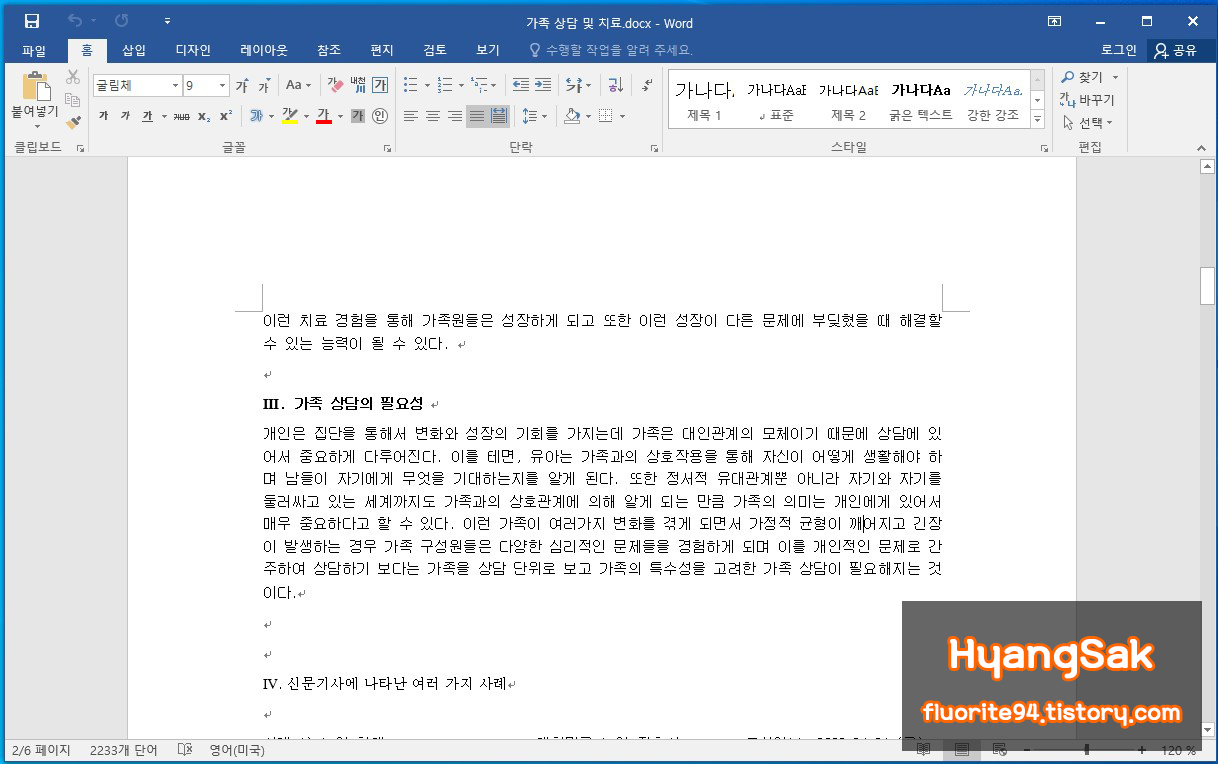Image resolution: width=1218 pixels, height=764 pixels.
Task: Click the character border 가 icon
Action: [380, 86]
